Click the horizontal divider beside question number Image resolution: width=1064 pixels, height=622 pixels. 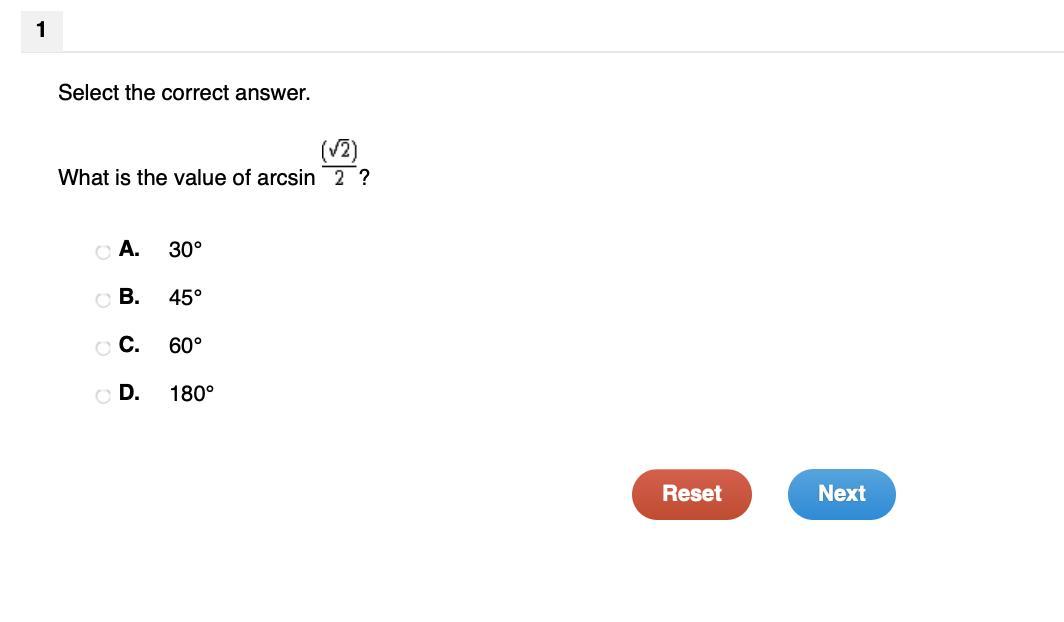pyautogui.click(x=560, y=51)
